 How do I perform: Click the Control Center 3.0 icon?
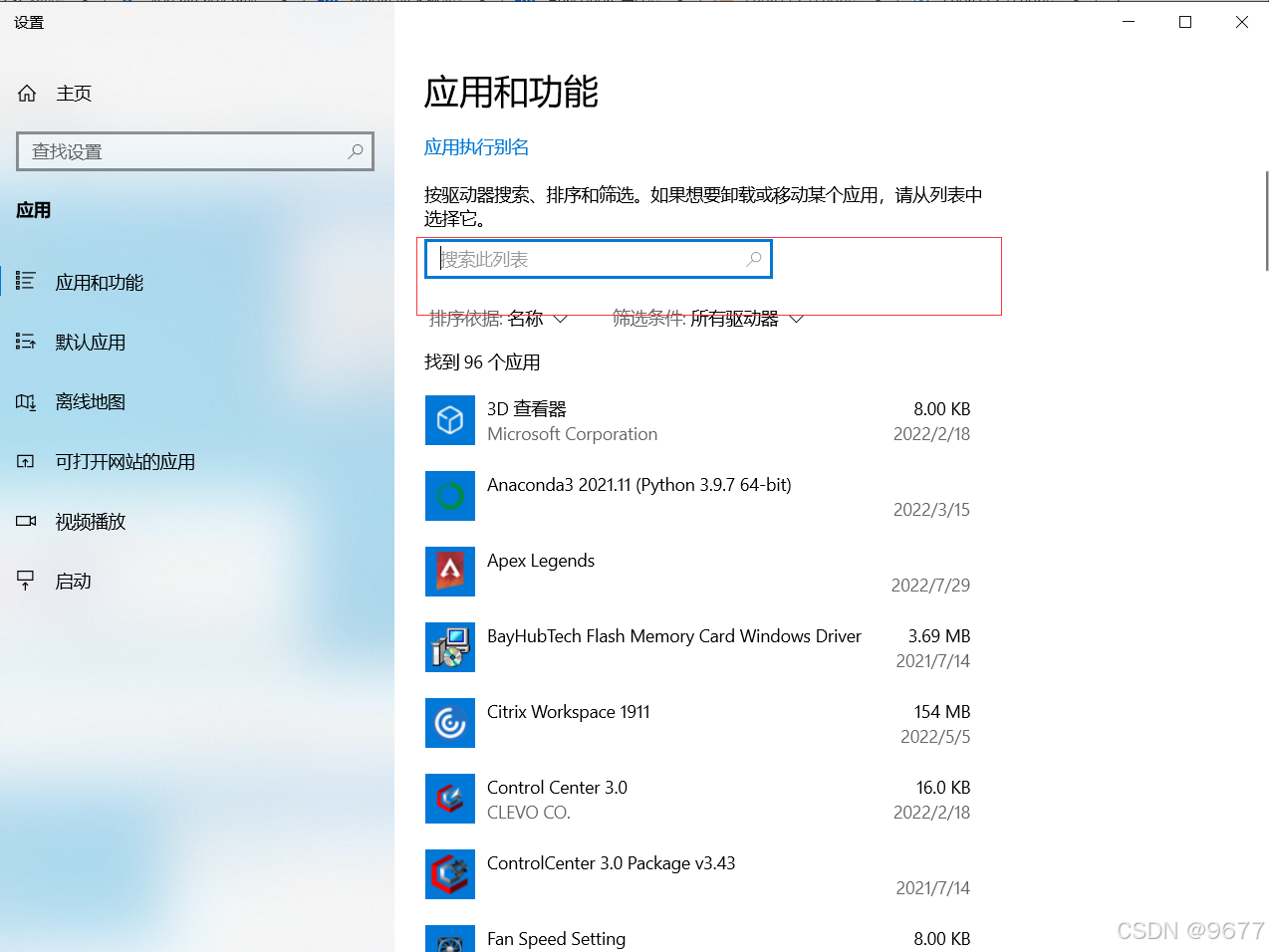point(450,799)
